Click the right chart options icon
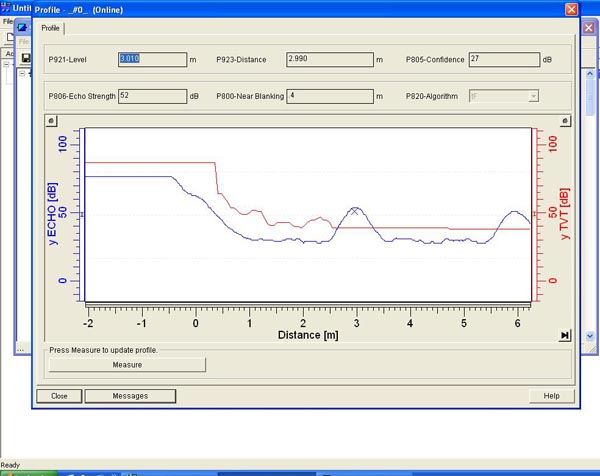Viewport: 600px width, 476px height. coord(565,121)
